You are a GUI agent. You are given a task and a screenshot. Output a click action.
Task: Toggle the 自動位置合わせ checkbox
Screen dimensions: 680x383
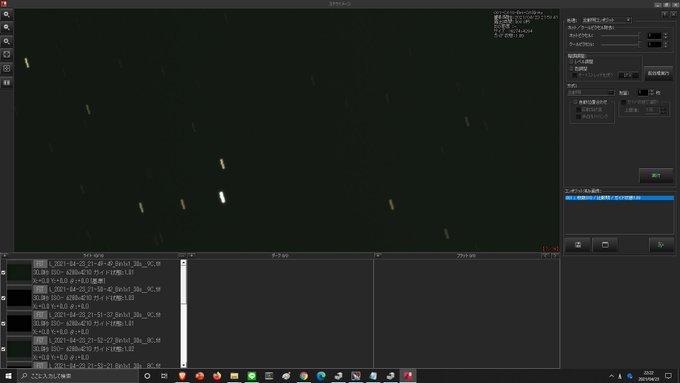click(x=575, y=102)
